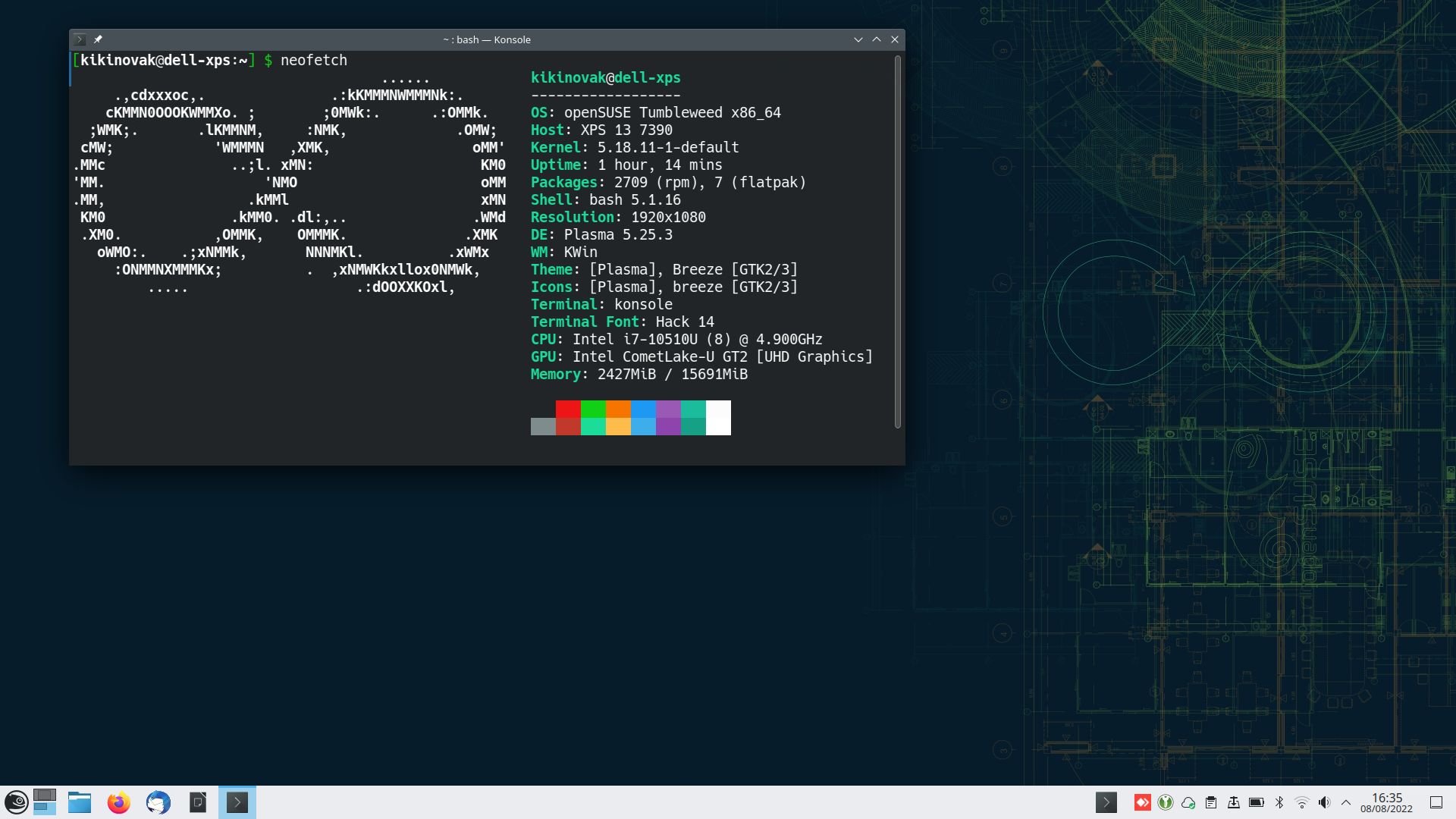Open Dolphin file manager from taskbar
This screenshot has width=1456, height=819.
tap(80, 802)
